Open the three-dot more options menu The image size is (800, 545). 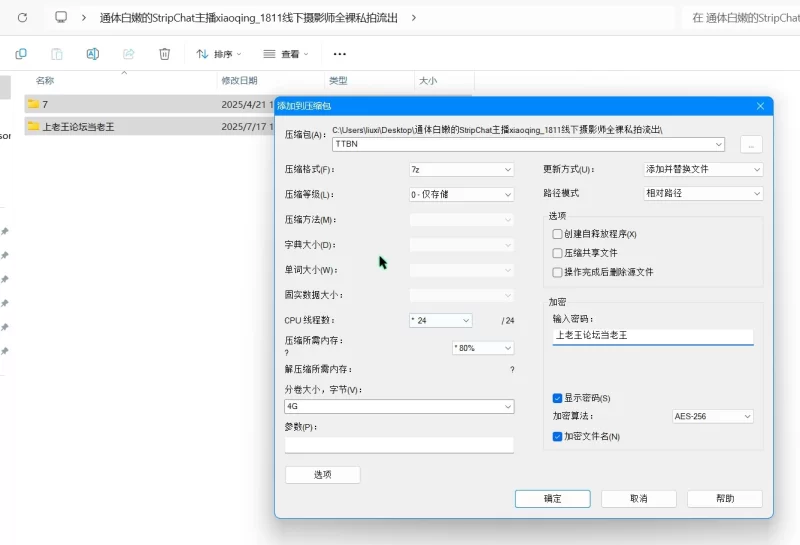point(340,54)
